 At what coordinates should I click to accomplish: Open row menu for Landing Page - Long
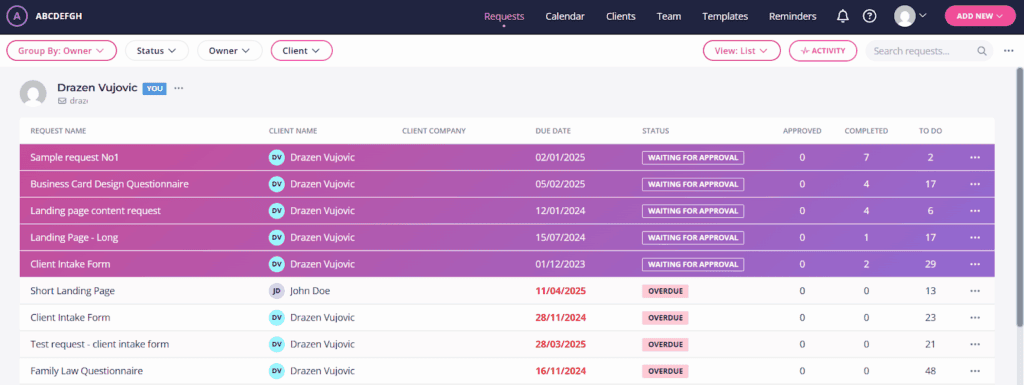(975, 238)
